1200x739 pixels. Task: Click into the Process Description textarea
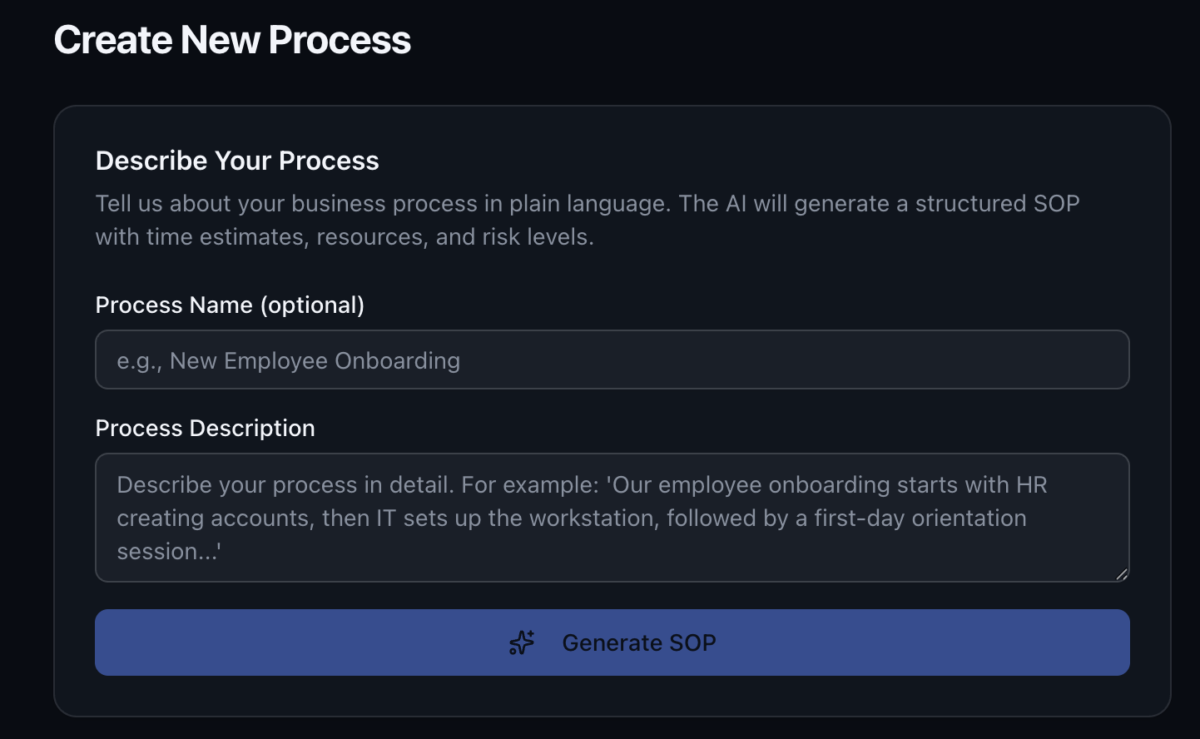click(611, 518)
